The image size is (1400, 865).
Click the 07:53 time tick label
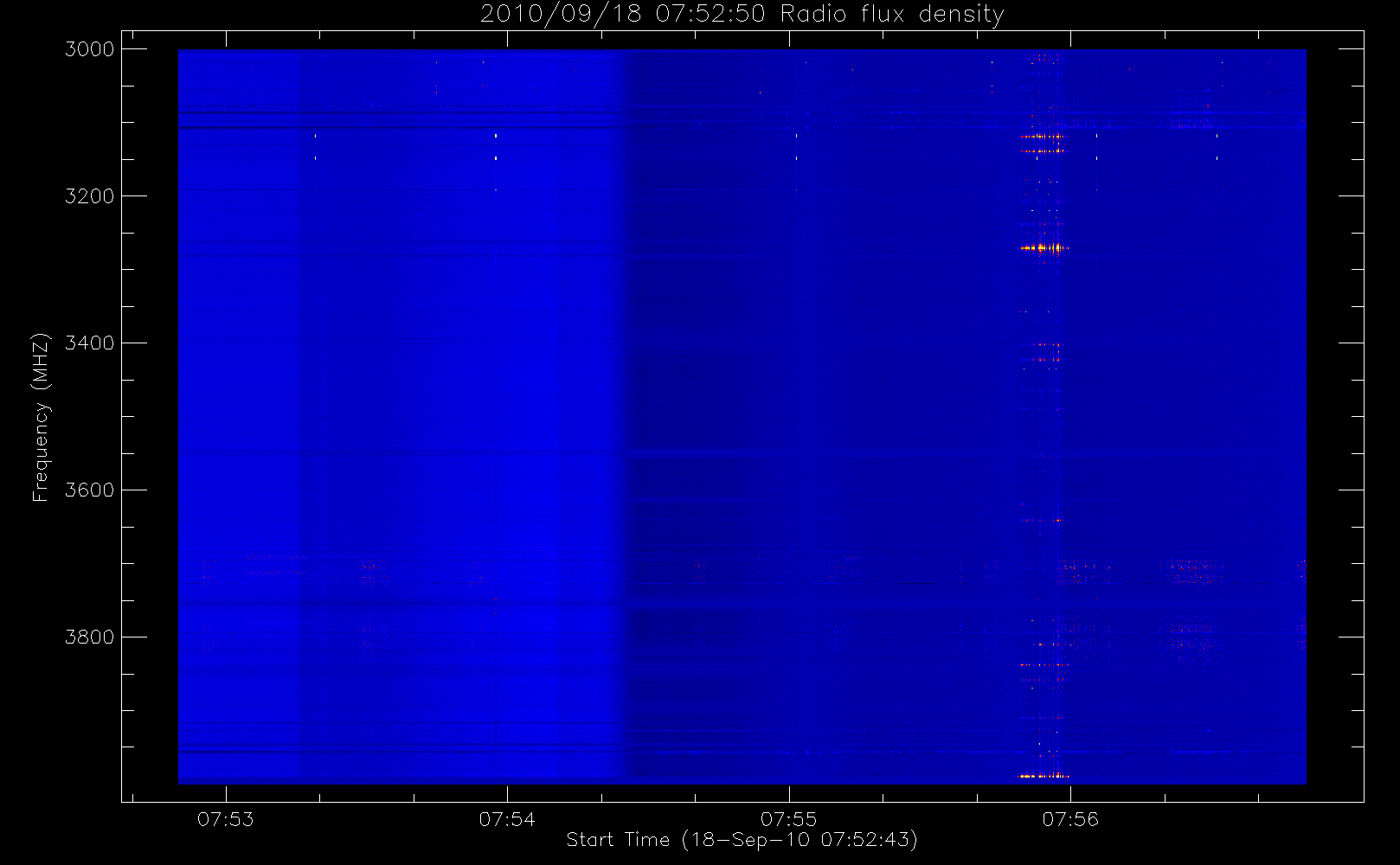tap(226, 818)
